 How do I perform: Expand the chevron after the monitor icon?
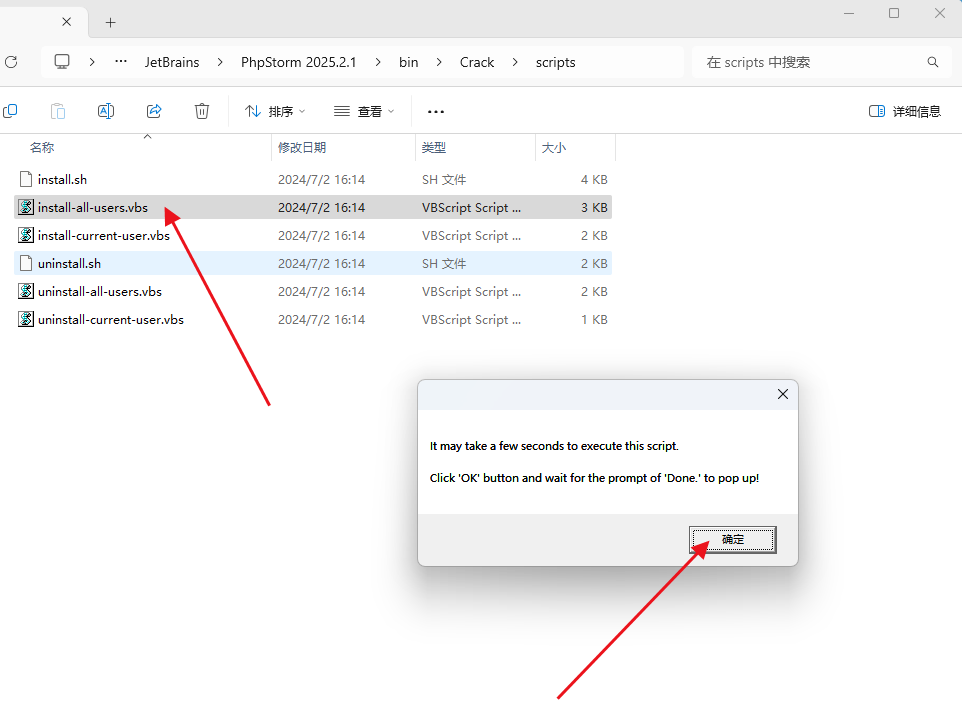[x=92, y=62]
